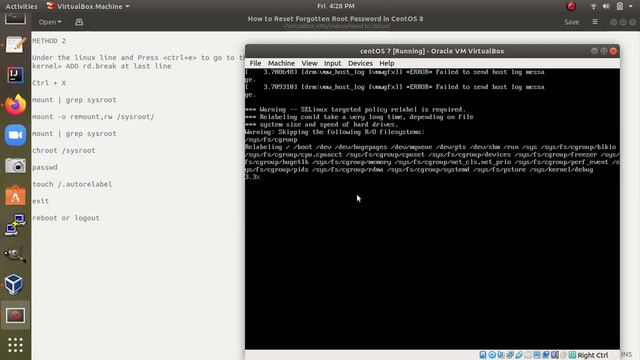This screenshot has width=640, height=360.
Task: Click the 'reboot or logout' line in gedit
Action: pyautogui.click(x=66, y=218)
